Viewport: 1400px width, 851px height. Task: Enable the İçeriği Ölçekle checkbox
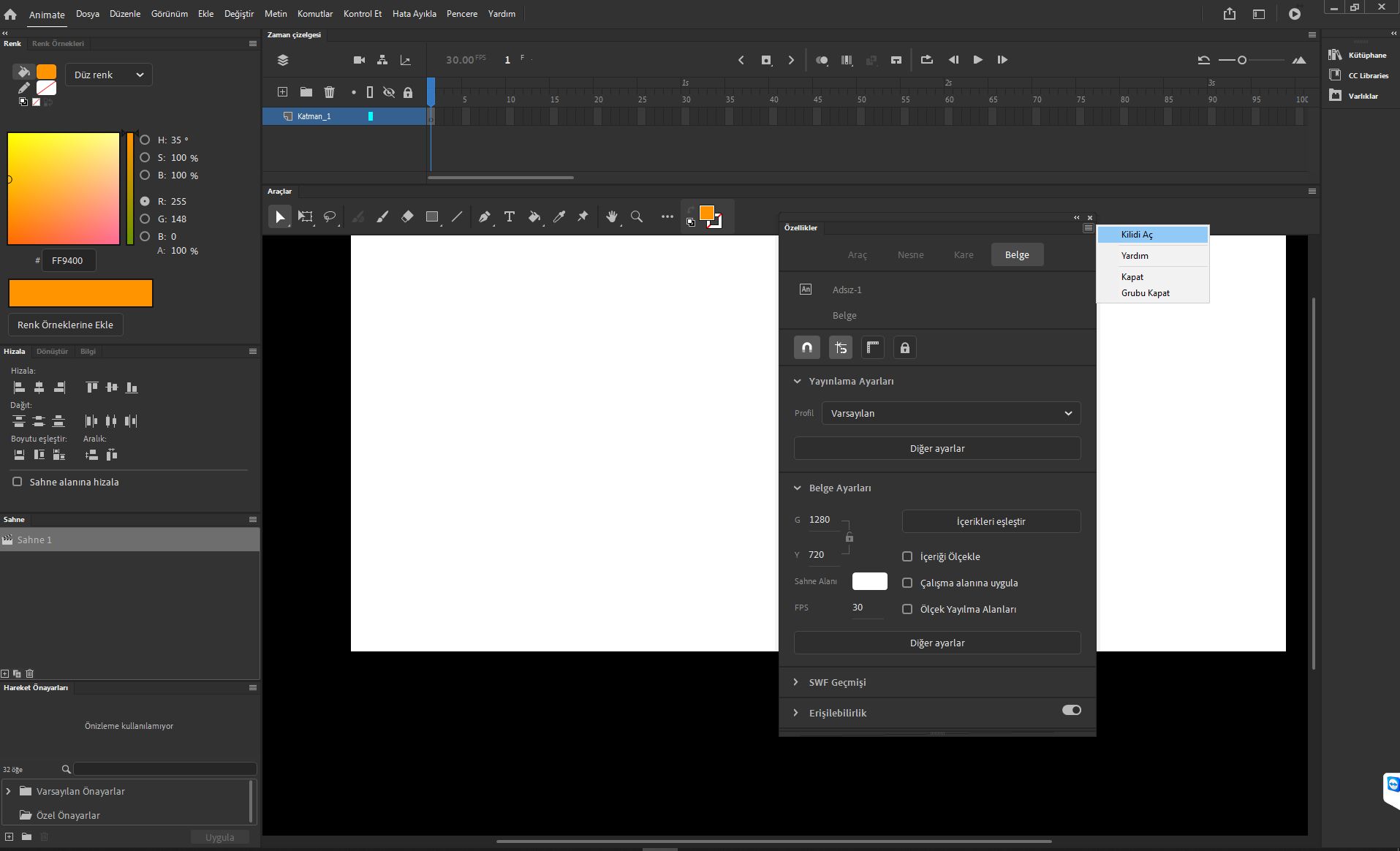(907, 556)
